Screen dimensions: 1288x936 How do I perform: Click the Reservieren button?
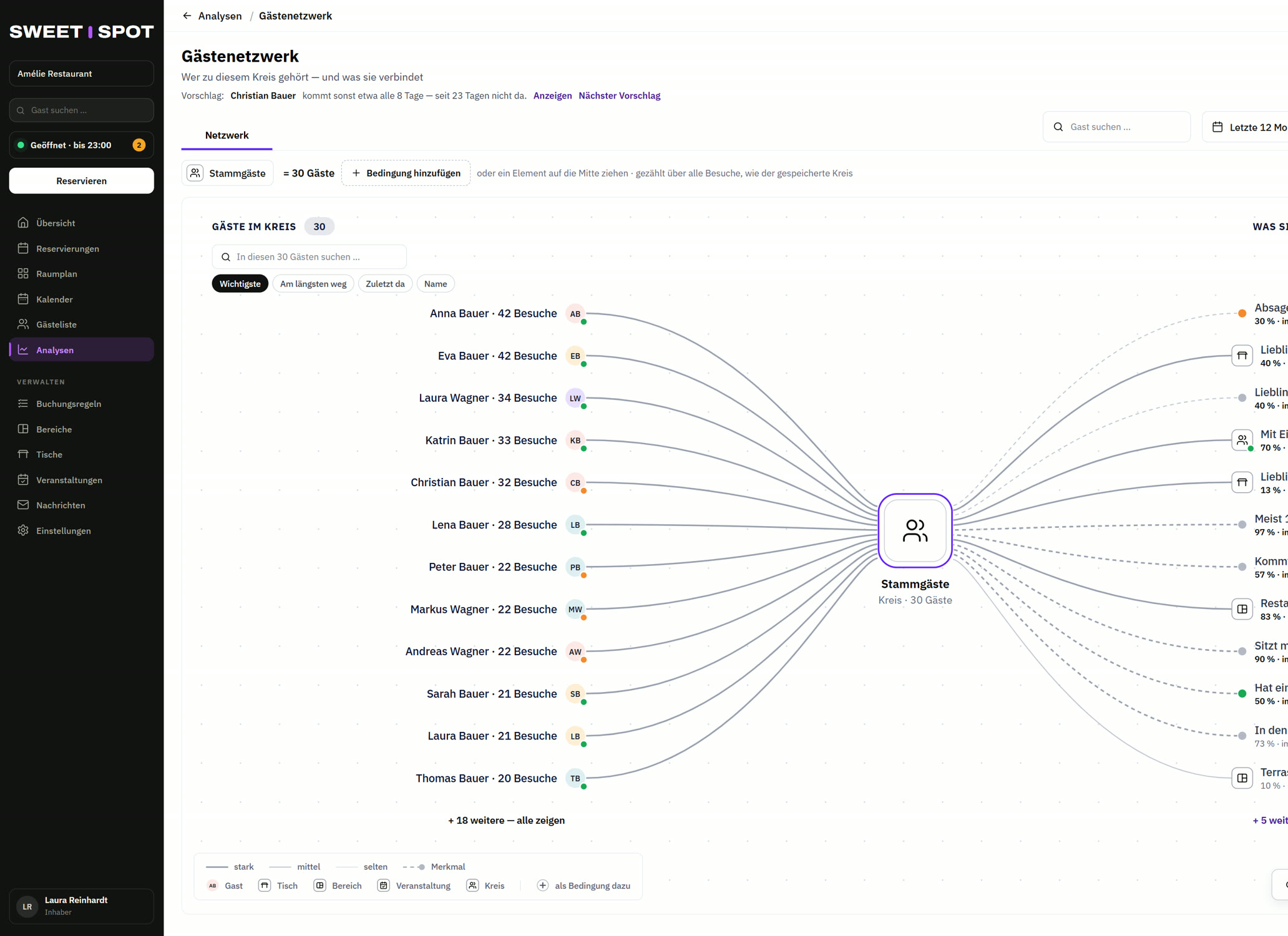[x=81, y=181]
